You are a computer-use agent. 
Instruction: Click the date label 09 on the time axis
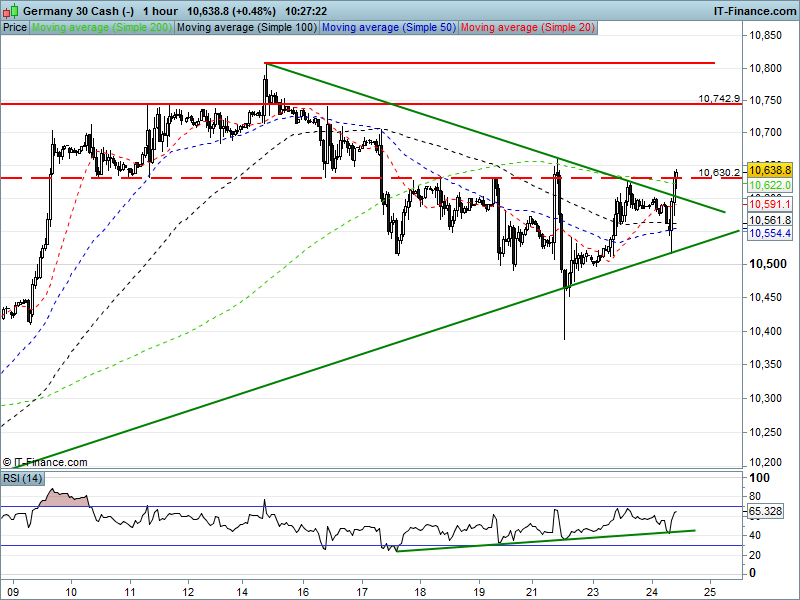coord(12,592)
